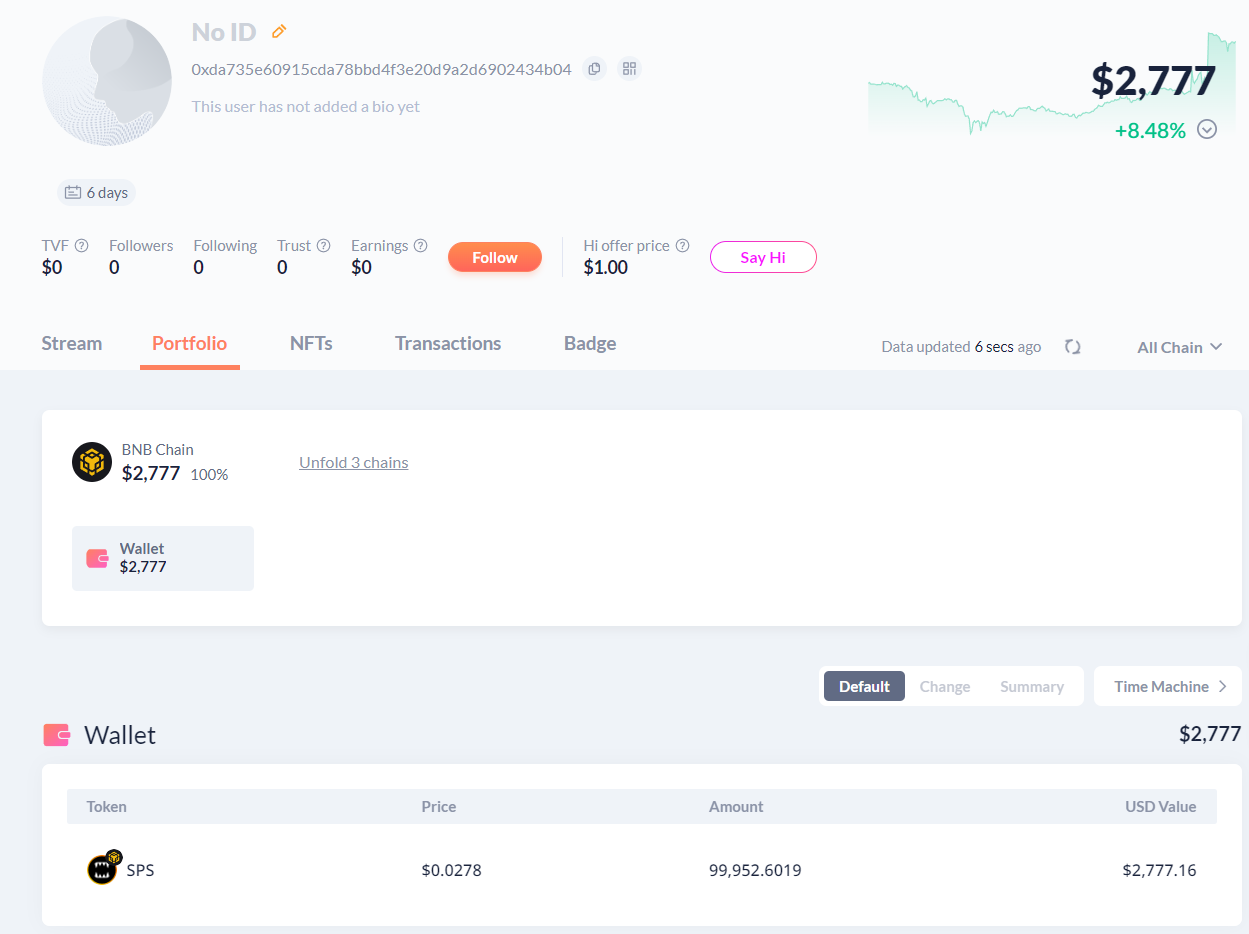
Task: Select the Wallet $2,777 card
Action: (x=163, y=558)
